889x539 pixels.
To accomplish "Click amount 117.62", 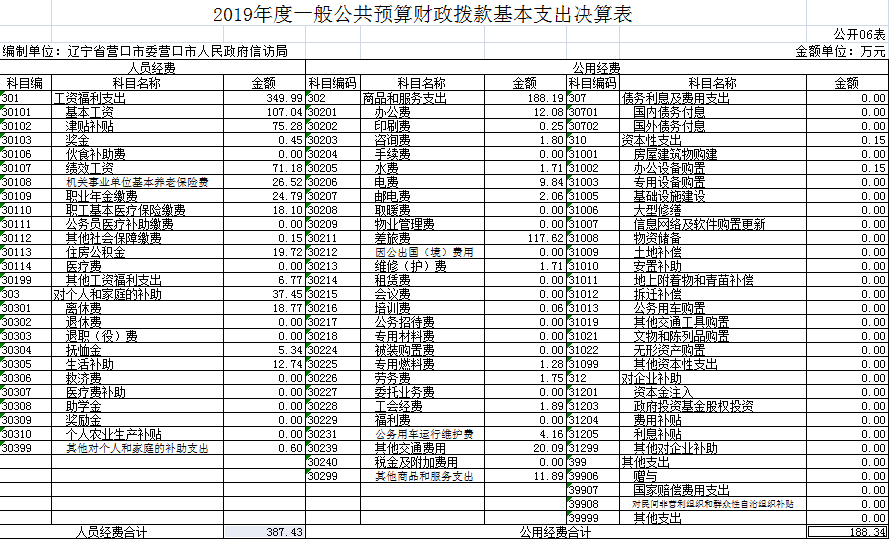I will (526, 238).
